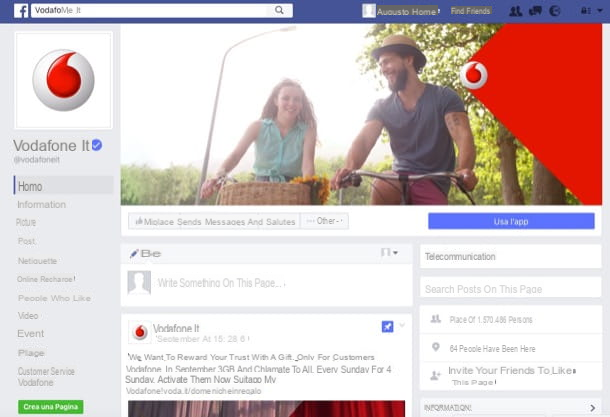This screenshot has height=417, width=610.
Task: Select the Home tab in sidebar
Action: coord(64,185)
